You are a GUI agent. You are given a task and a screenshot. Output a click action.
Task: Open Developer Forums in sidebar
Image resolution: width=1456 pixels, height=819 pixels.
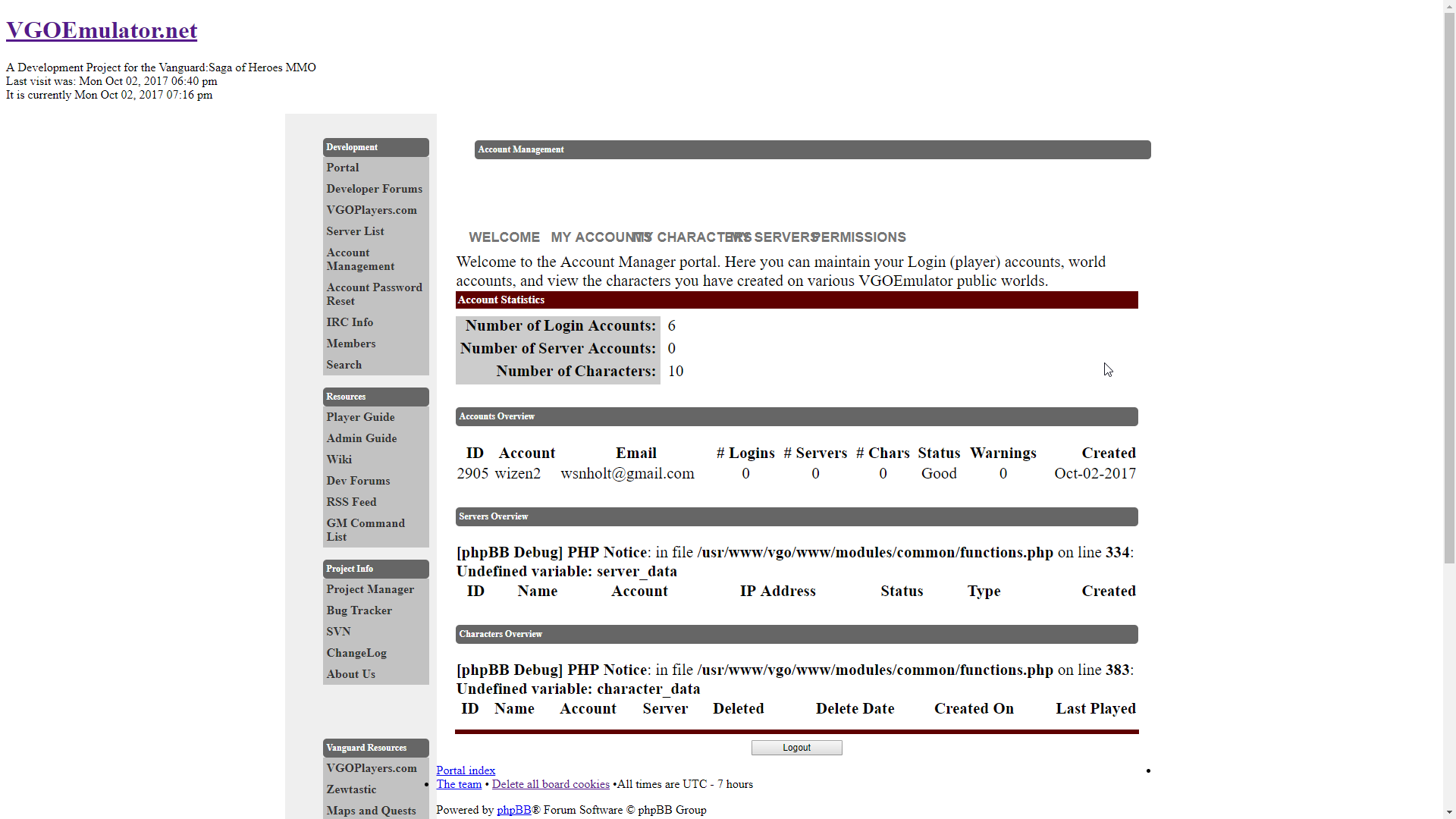coord(375,189)
